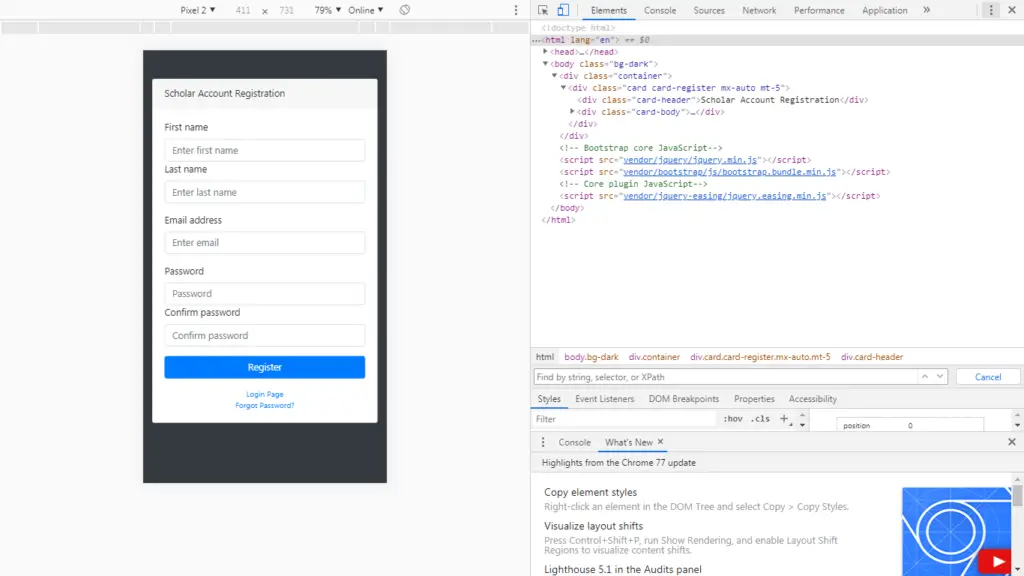Activate the inspect element picker icon
Screen dimensions: 1024x576
point(543,10)
